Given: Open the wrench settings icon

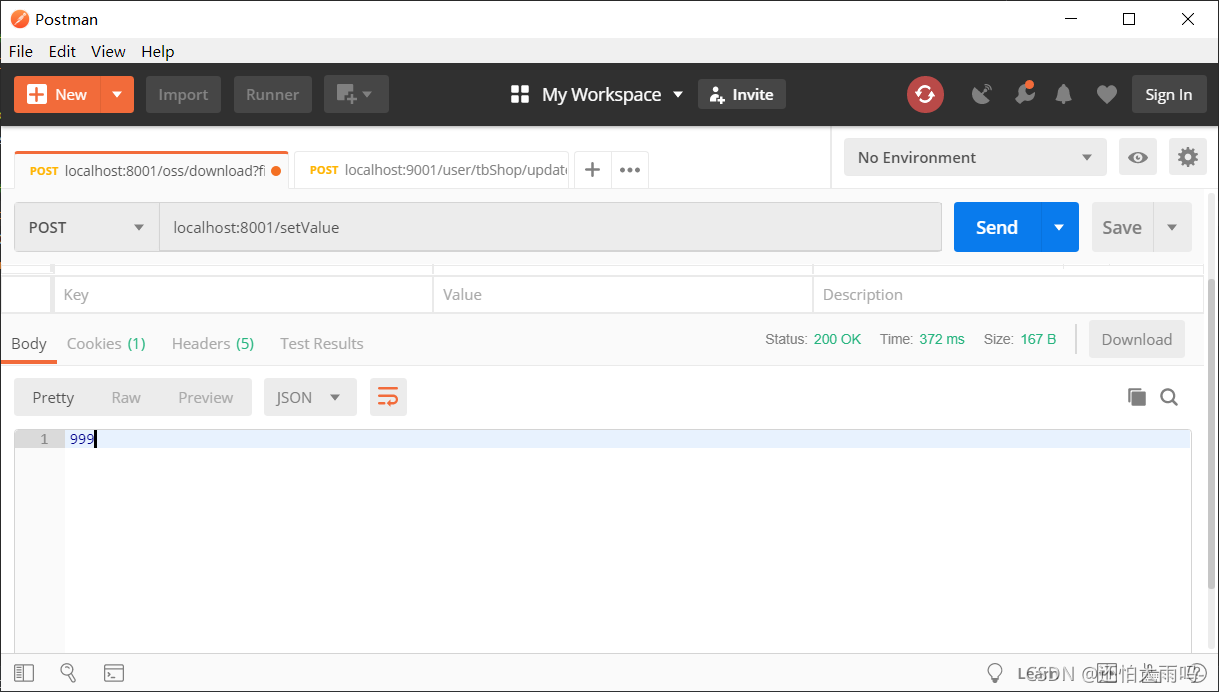Looking at the screenshot, I should (1024, 93).
